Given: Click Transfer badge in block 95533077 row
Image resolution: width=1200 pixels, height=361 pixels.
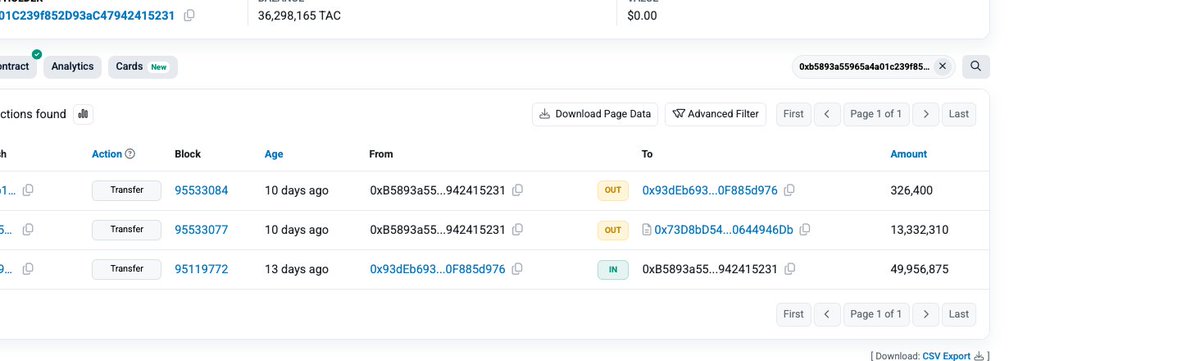Looking at the screenshot, I should (x=127, y=229).
